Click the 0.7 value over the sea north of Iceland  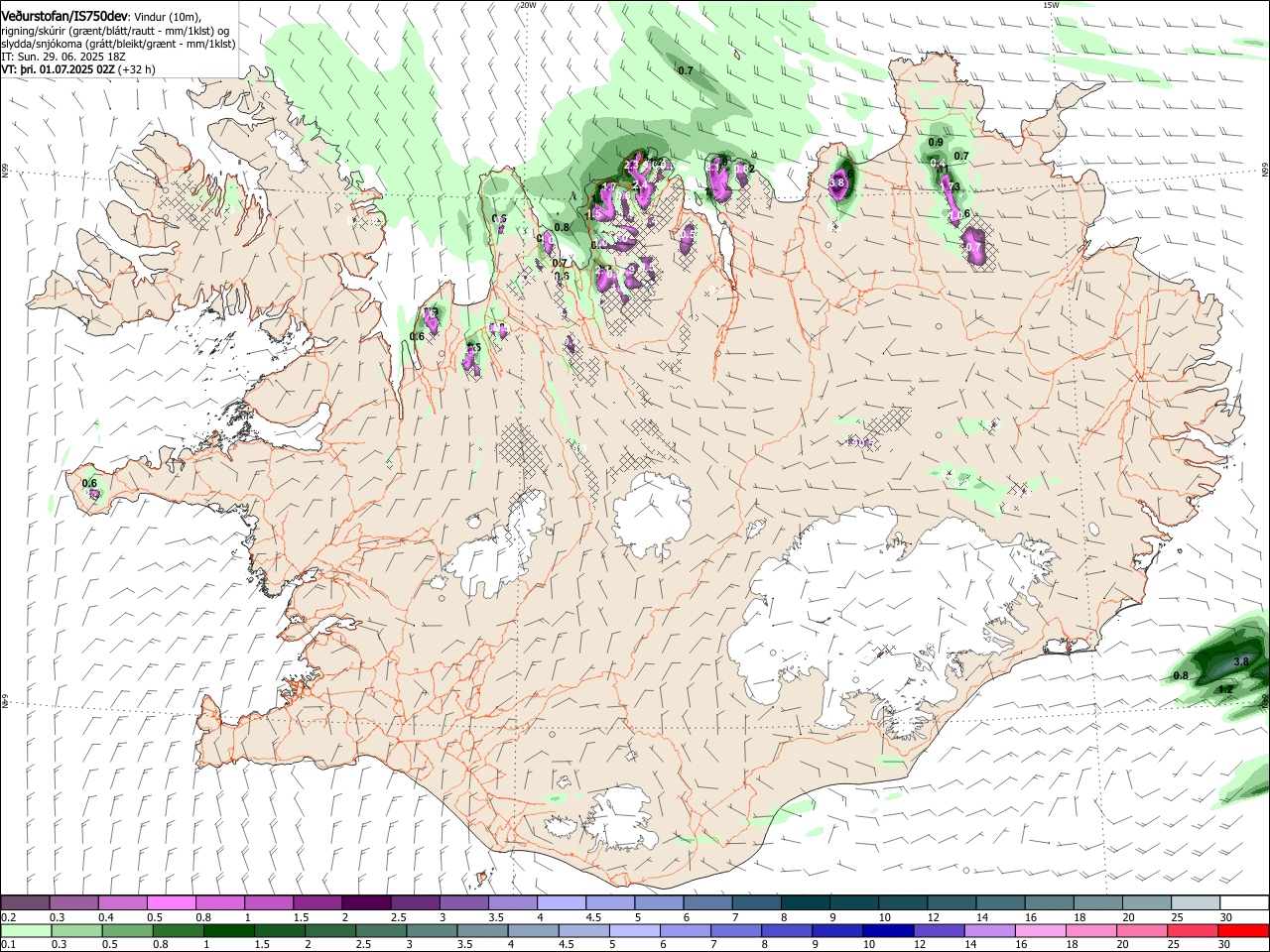click(685, 70)
